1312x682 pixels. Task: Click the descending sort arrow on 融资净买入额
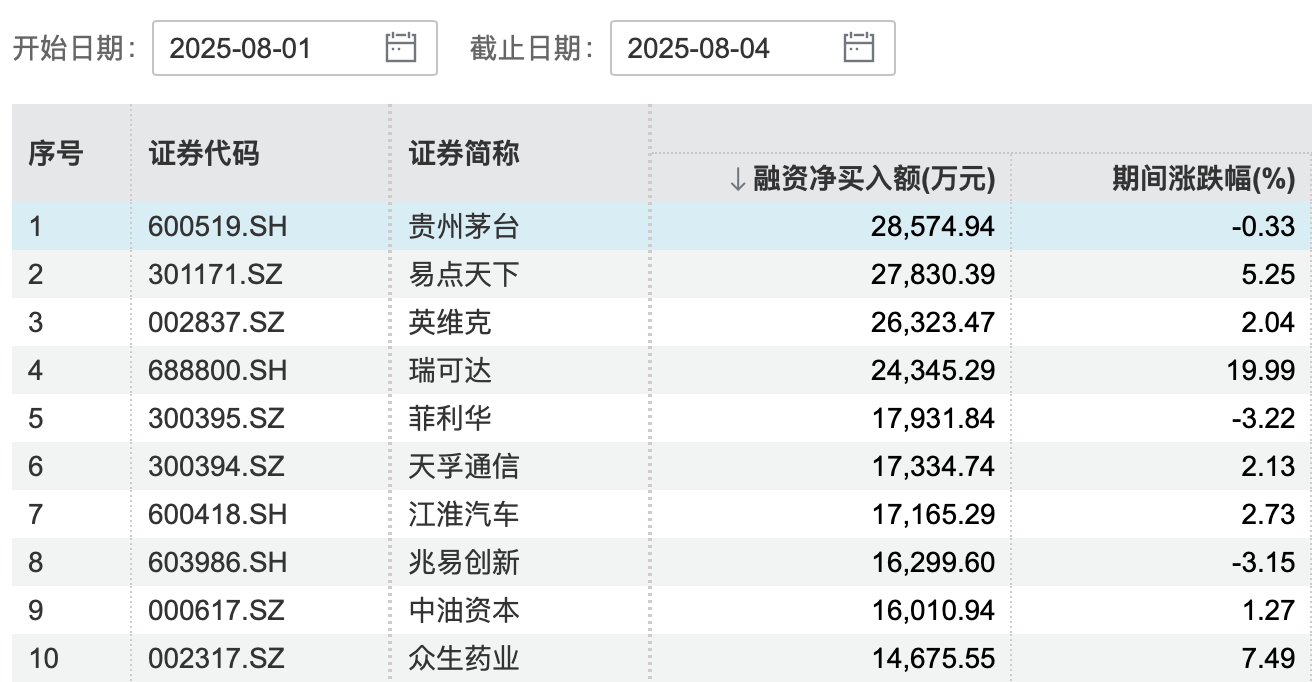coord(737,180)
